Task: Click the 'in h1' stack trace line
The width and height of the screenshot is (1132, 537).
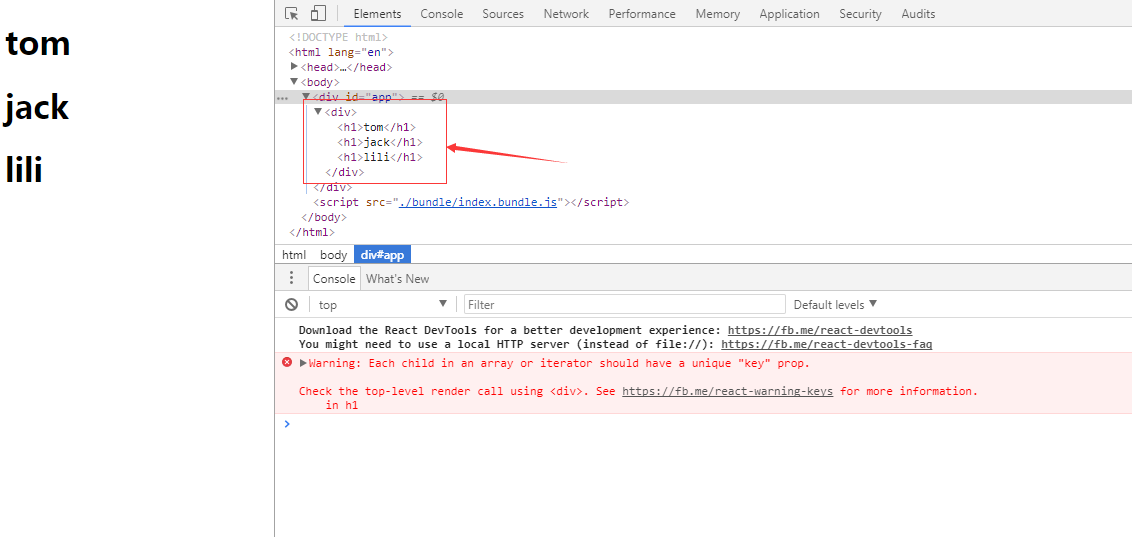Action: (342, 406)
